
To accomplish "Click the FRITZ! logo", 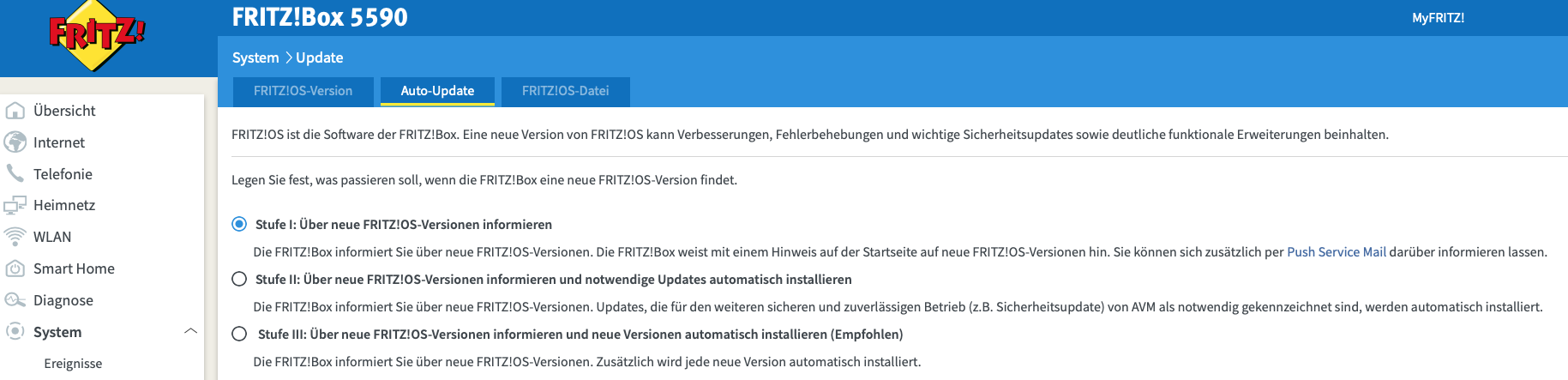I will coord(96,35).
